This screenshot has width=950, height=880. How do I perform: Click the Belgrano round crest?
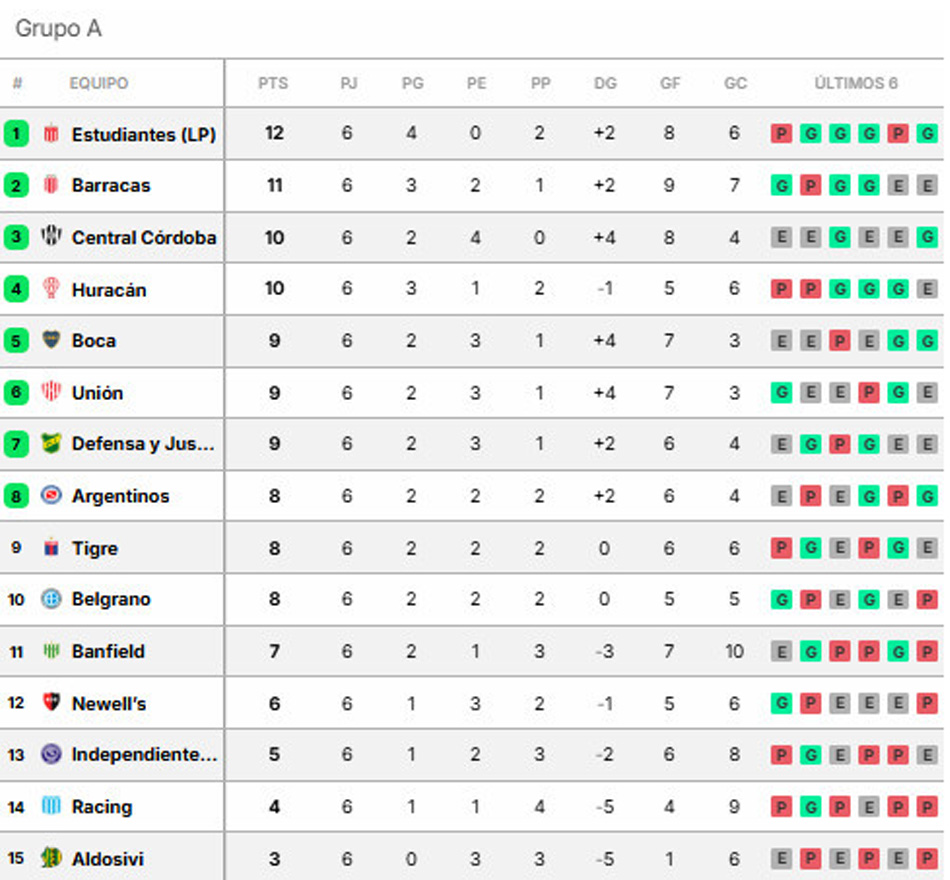point(51,599)
